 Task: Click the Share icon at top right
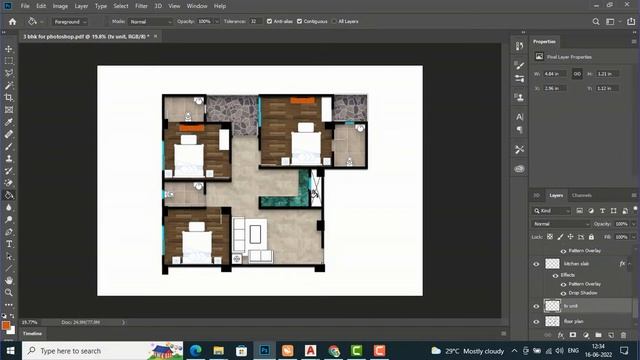tap(631, 22)
